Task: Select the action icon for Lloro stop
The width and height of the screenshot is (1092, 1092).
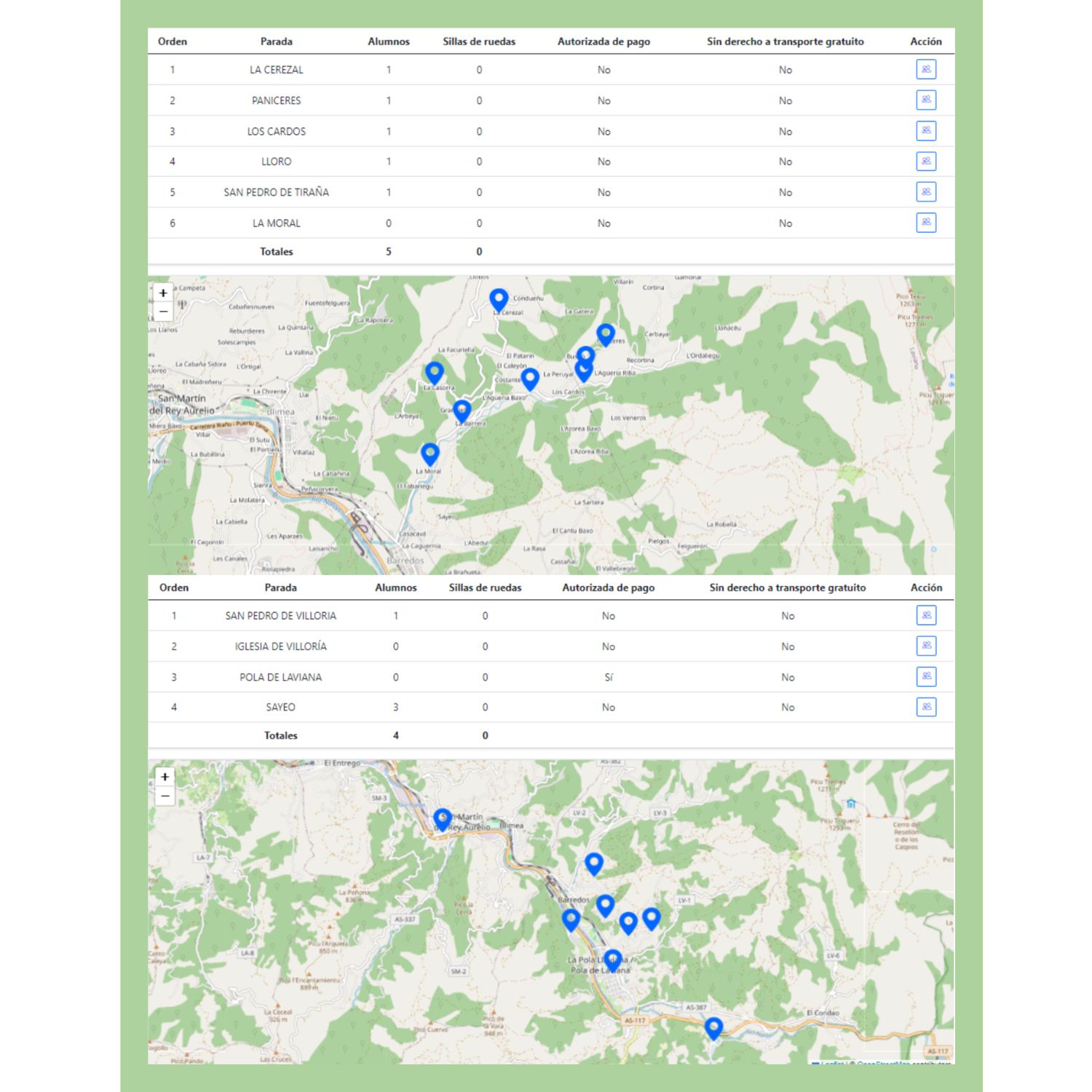Action: pyautogui.click(x=925, y=162)
